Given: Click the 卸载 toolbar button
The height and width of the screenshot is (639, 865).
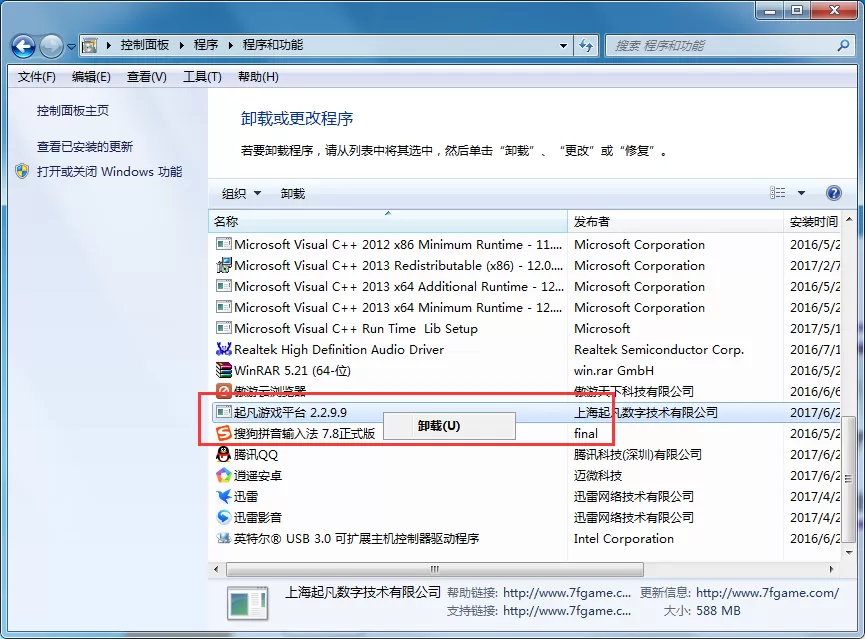Looking at the screenshot, I should click(x=292, y=194).
